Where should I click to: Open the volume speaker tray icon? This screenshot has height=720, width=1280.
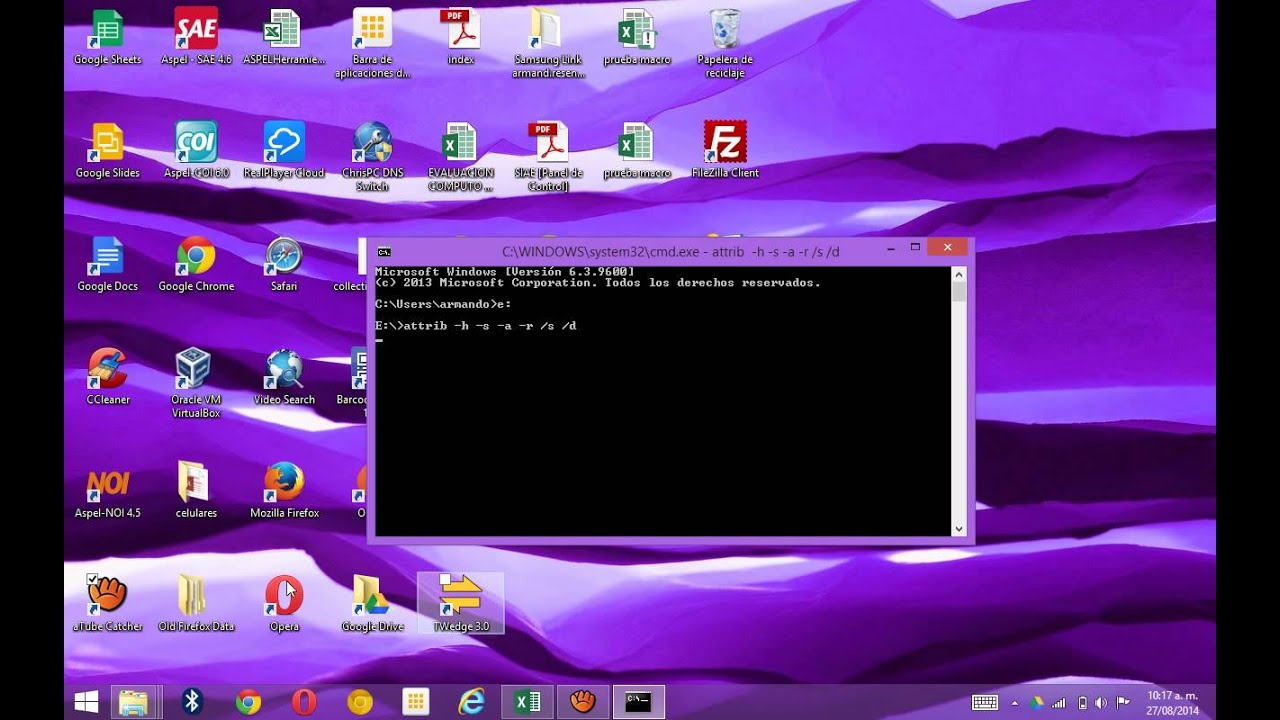point(1101,703)
